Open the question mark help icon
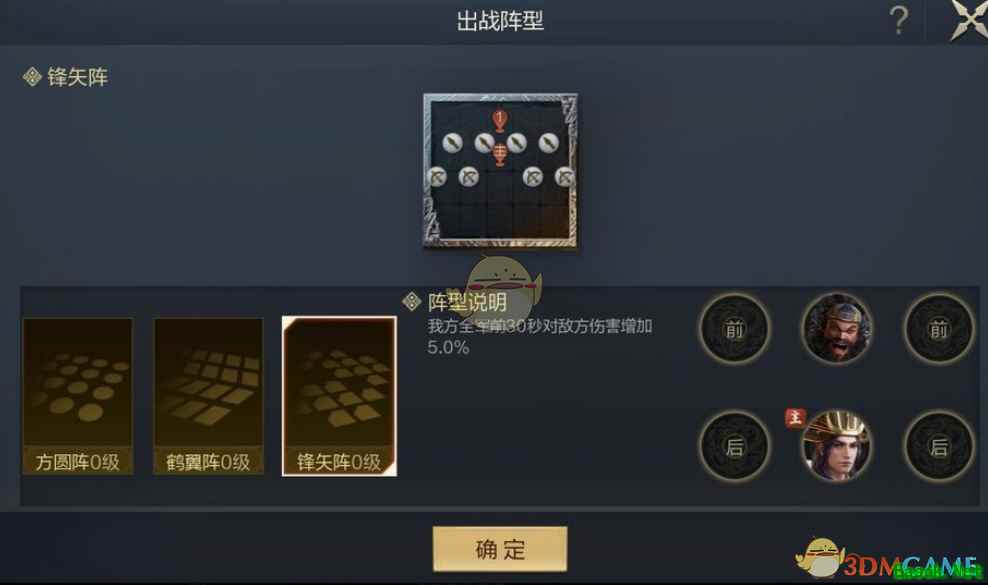The image size is (988, 585). pyautogui.click(x=899, y=21)
